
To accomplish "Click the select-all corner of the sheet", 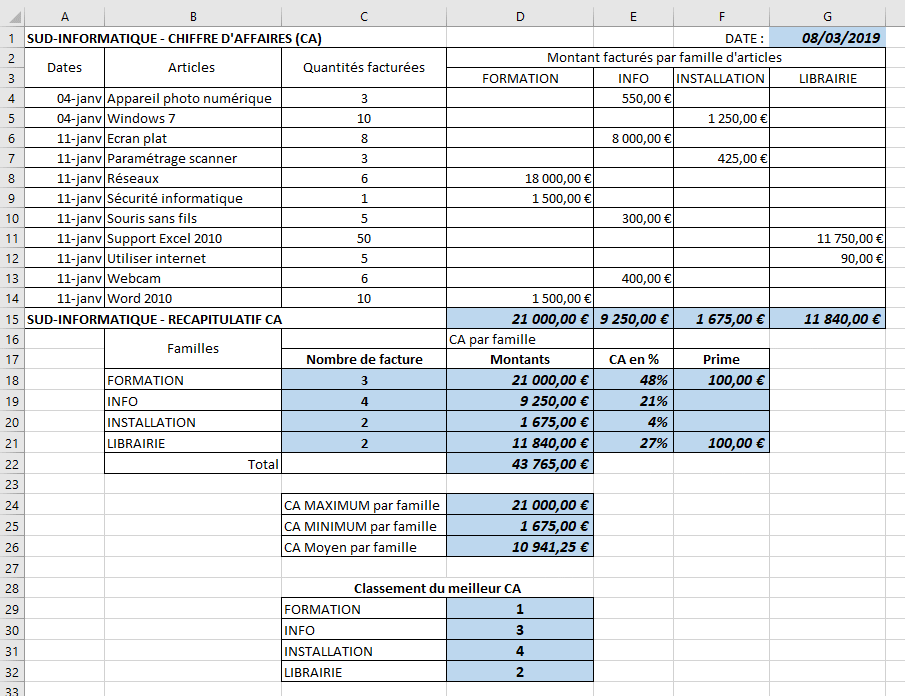I will 12,16.
